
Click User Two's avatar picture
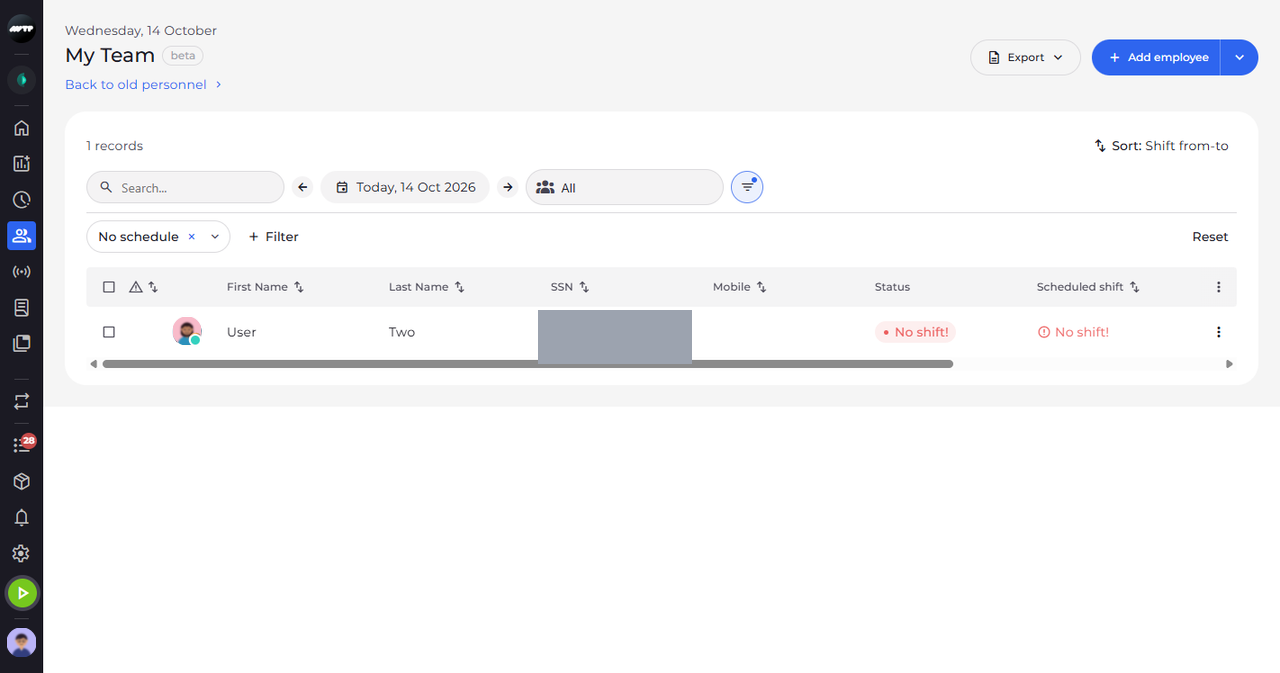[x=187, y=331]
